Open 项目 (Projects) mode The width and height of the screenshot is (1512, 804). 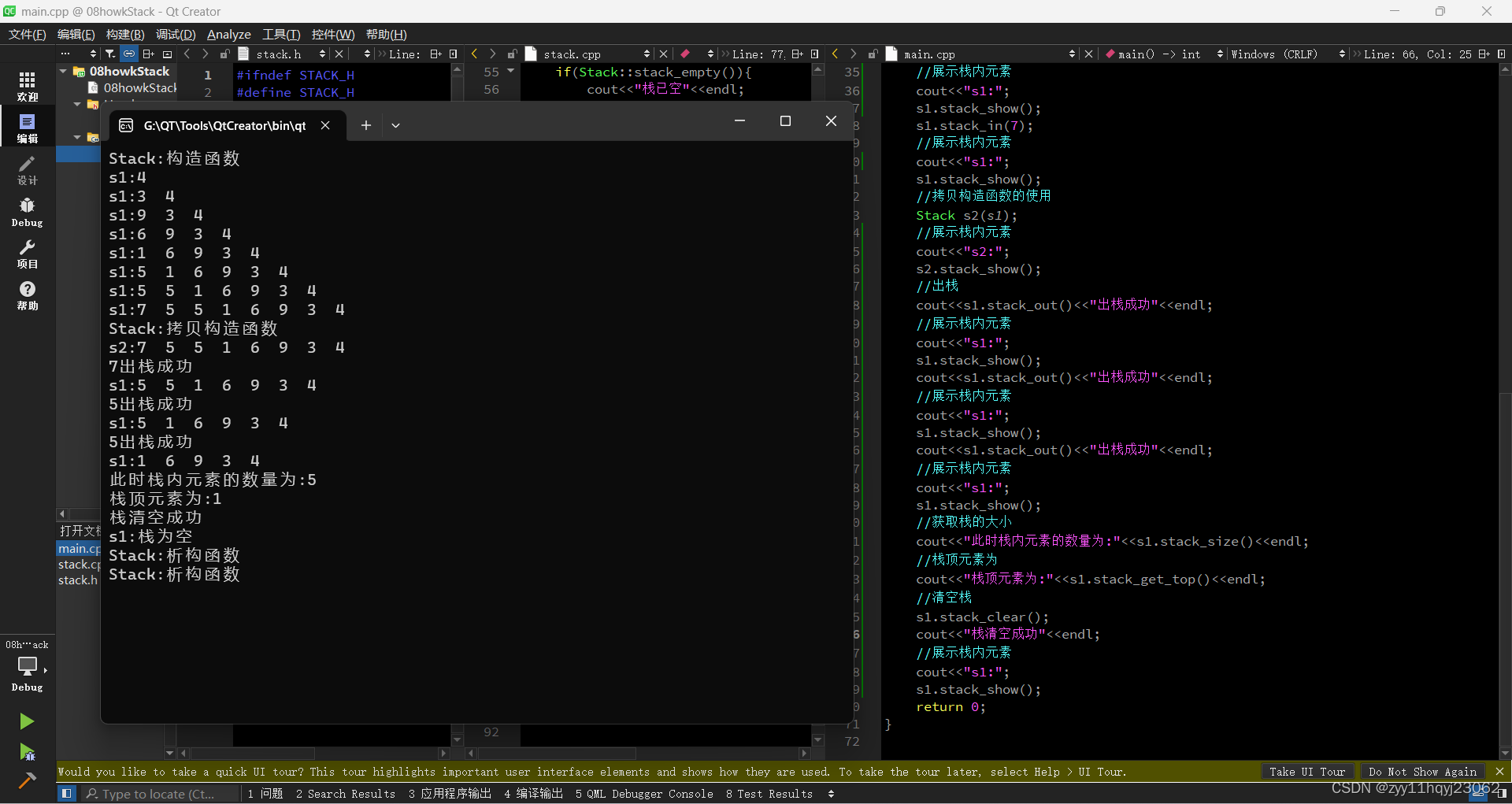click(27, 254)
